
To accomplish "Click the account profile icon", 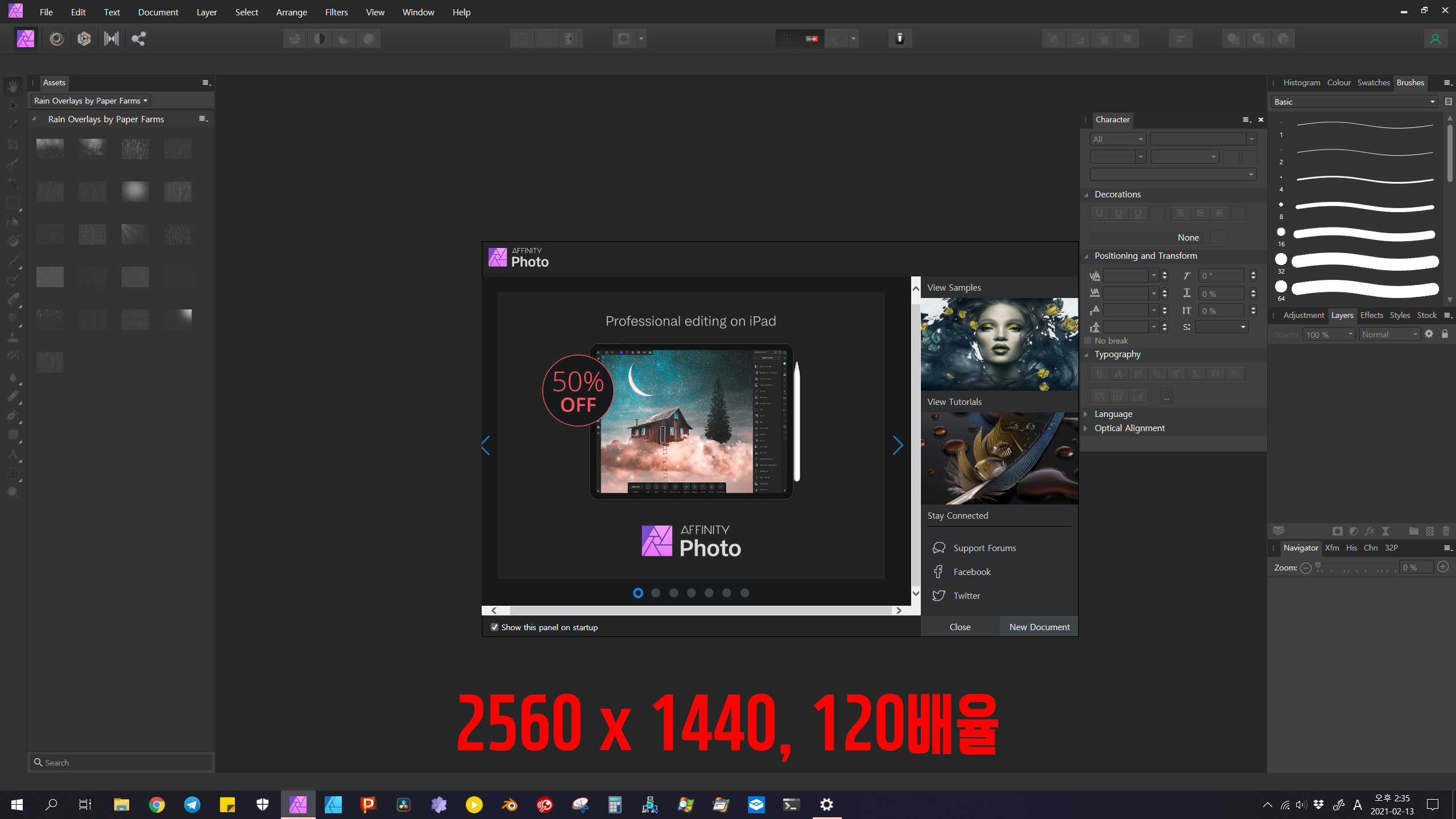I will coord(1435,39).
